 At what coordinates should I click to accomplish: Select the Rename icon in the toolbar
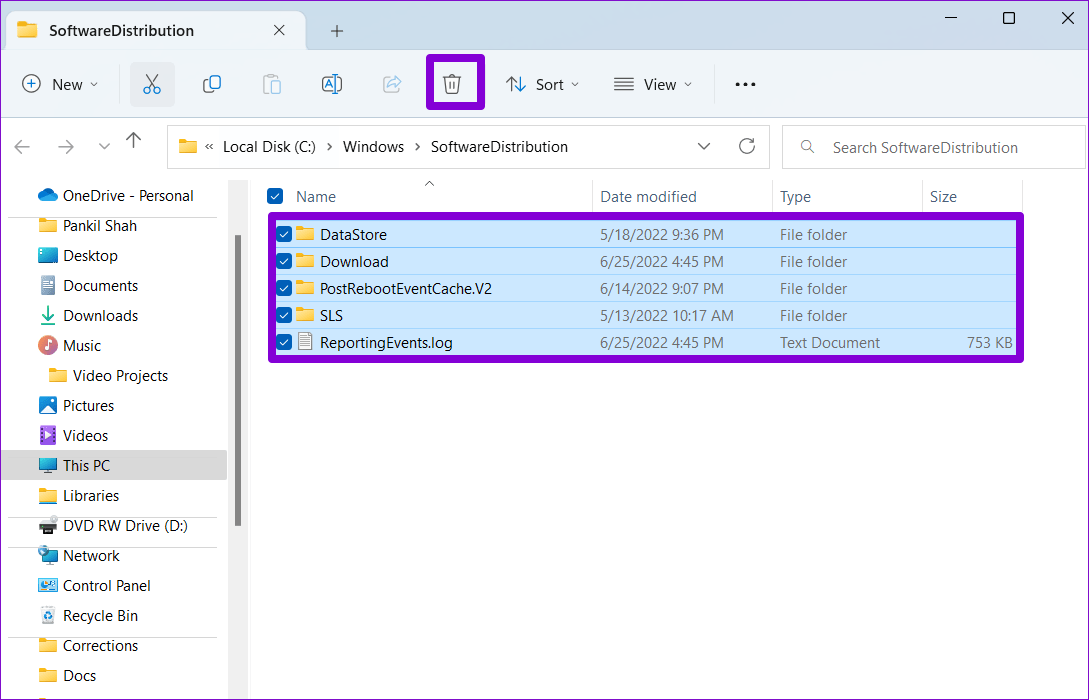tap(332, 84)
